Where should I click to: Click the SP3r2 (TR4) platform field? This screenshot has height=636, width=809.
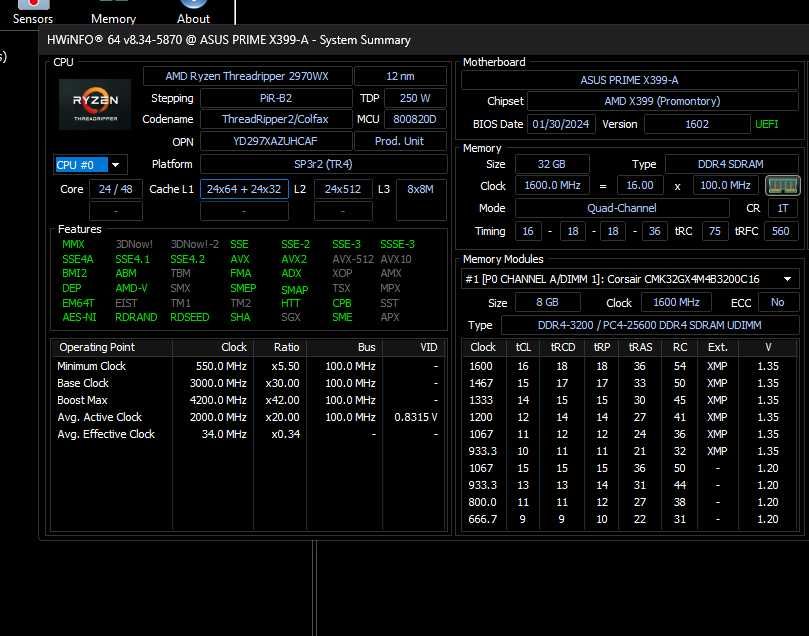pos(323,164)
